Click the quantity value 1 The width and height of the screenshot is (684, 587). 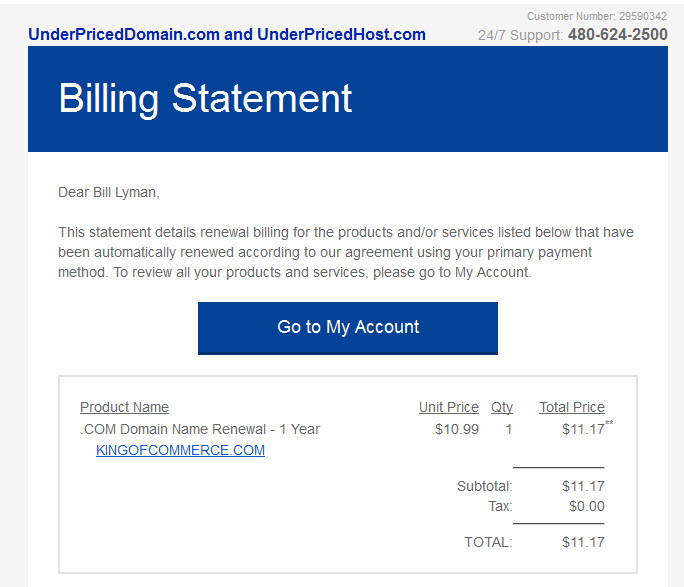pos(509,429)
